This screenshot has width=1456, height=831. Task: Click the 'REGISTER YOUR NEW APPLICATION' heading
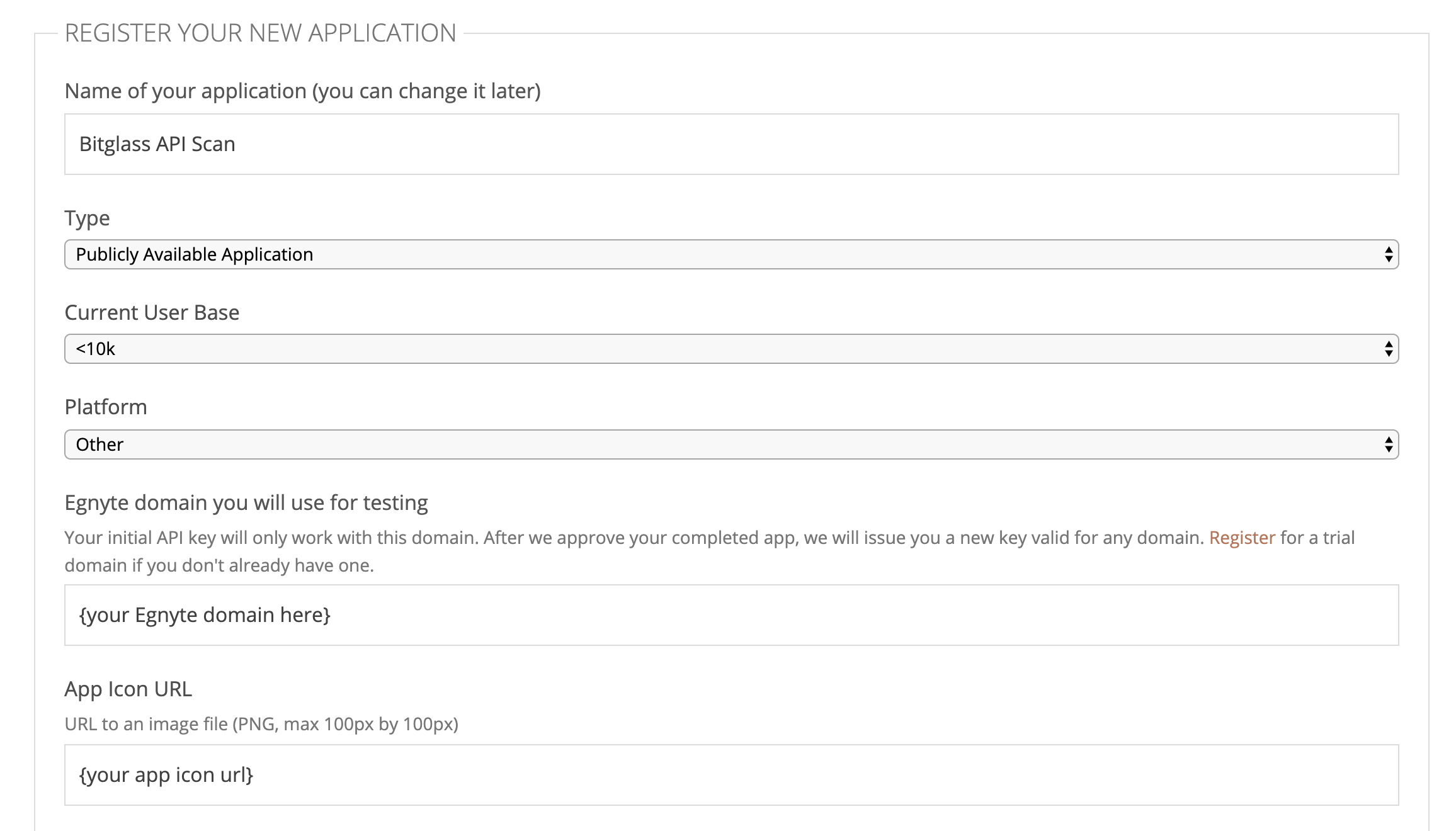pyautogui.click(x=261, y=33)
